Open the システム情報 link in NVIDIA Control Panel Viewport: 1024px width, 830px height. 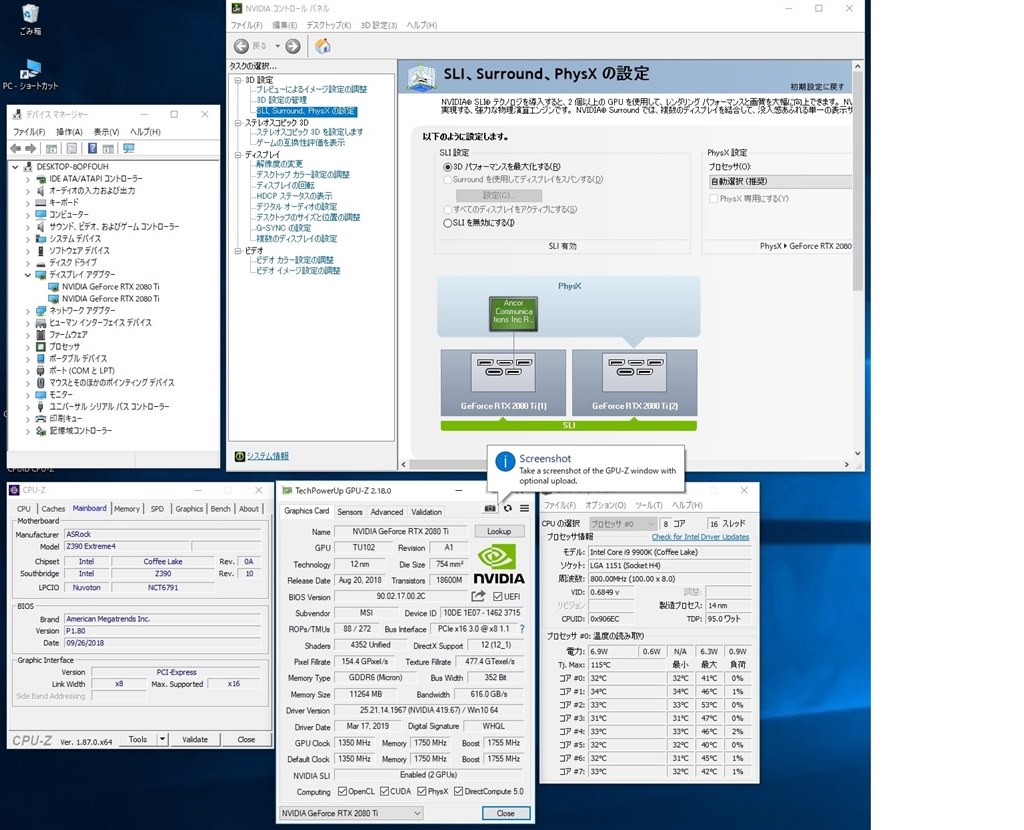point(268,456)
